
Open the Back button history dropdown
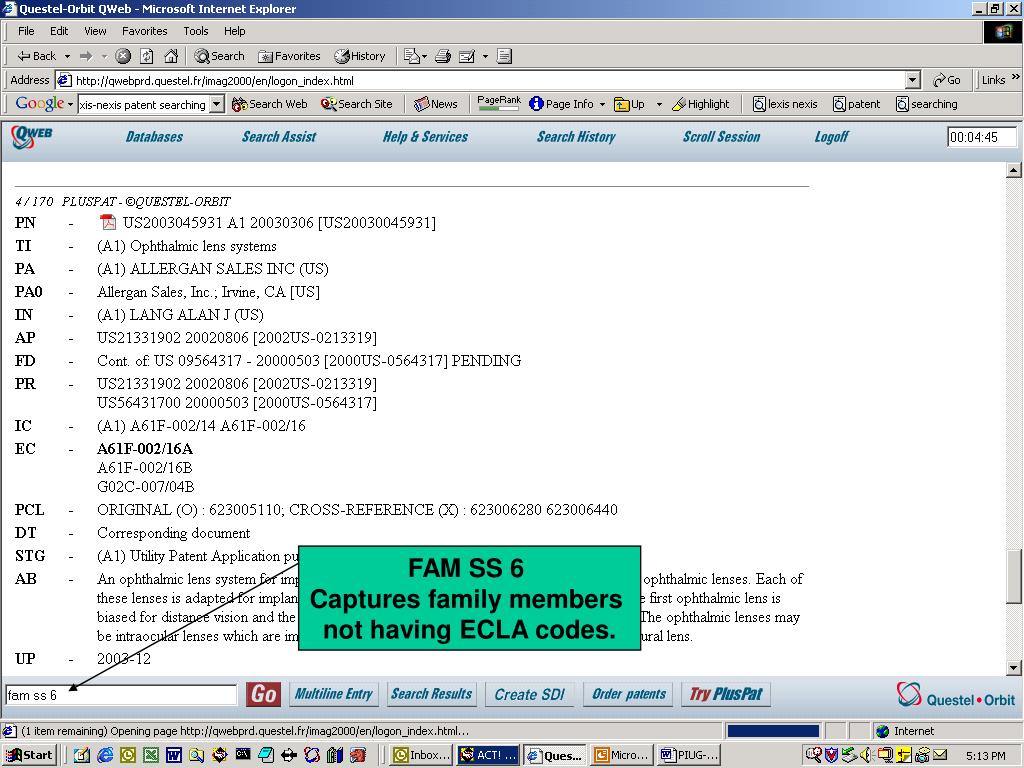click(x=67, y=56)
